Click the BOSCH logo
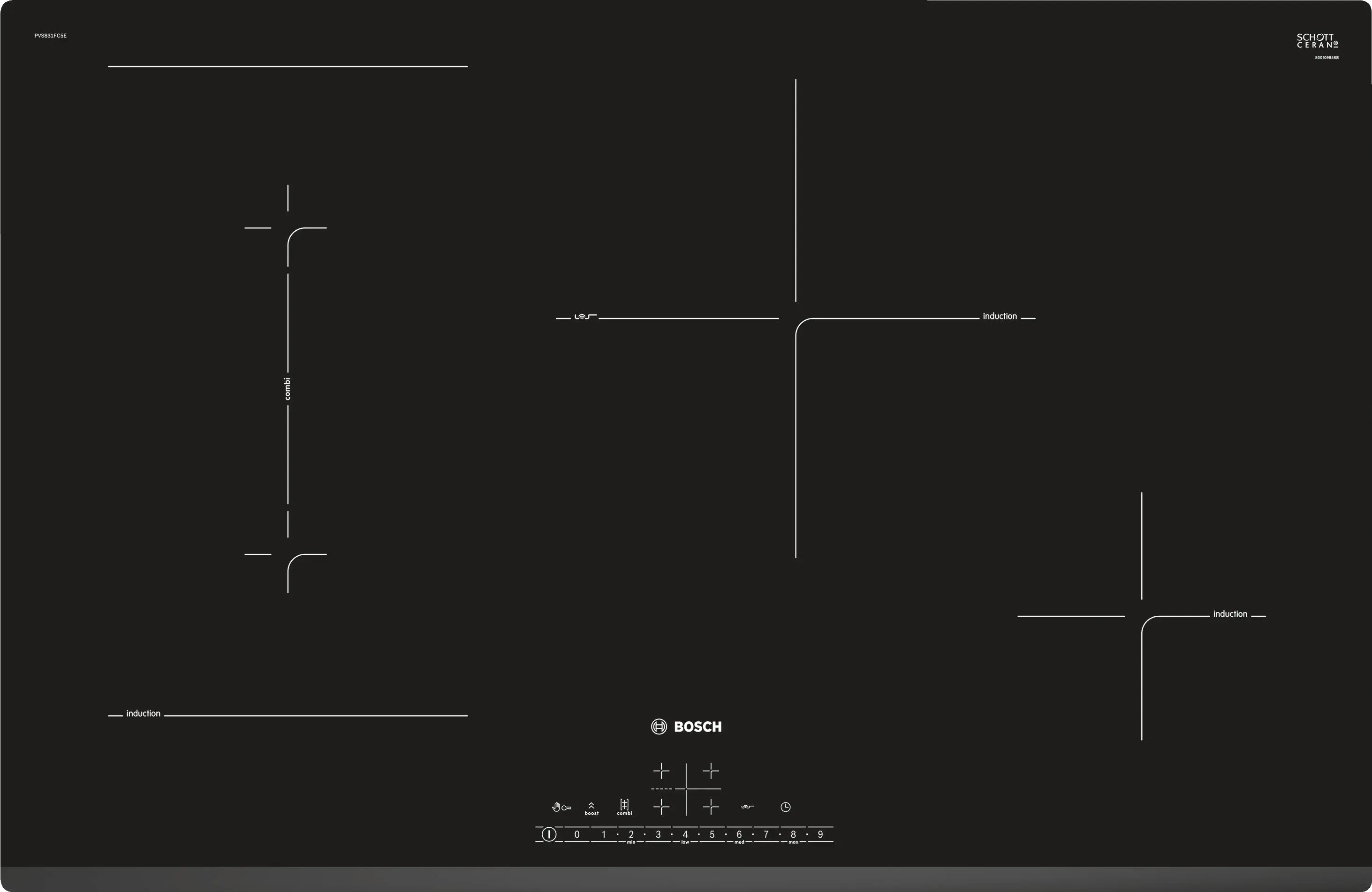This screenshot has width=1372, height=892. [x=686, y=726]
